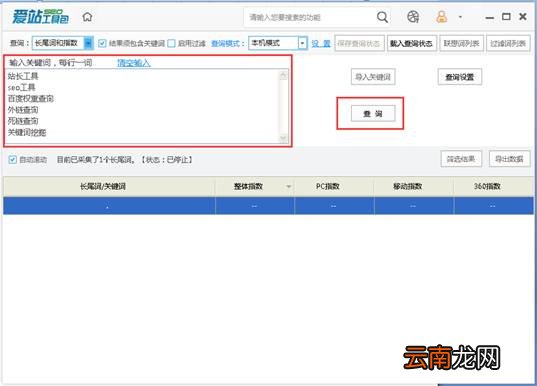The width and height of the screenshot is (537, 386).
Task: Click sort arrow in 整体指数 header
Action: click(289, 187)
